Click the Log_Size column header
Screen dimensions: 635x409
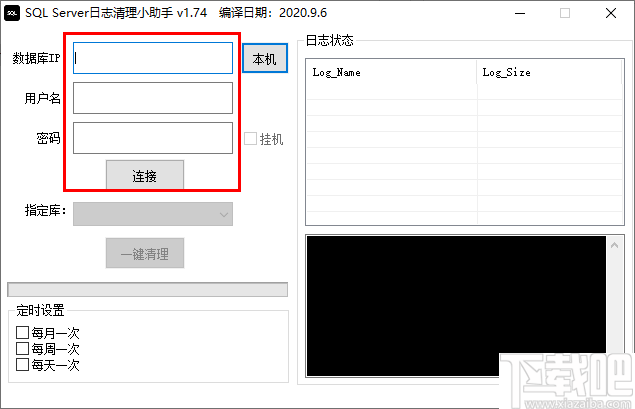(549, 72)
